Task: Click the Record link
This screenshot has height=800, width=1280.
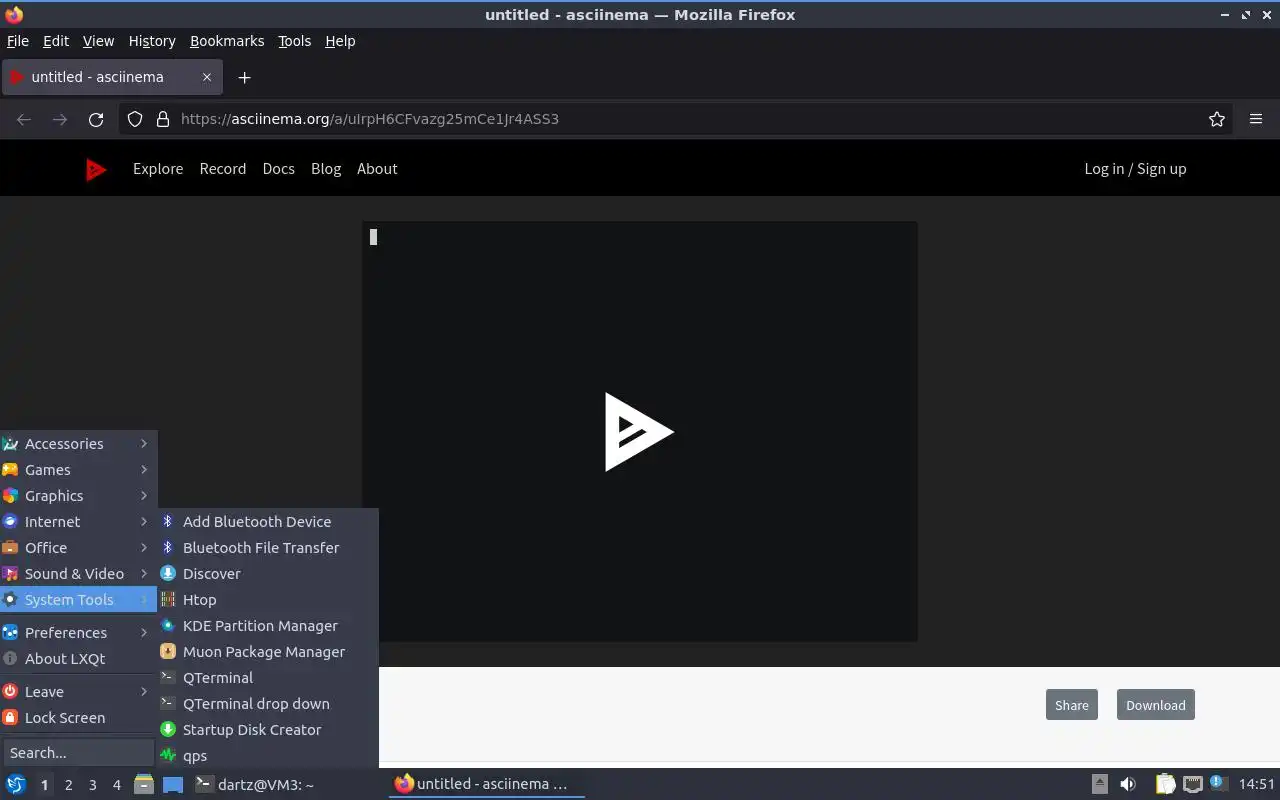Action: click(223, 169)
